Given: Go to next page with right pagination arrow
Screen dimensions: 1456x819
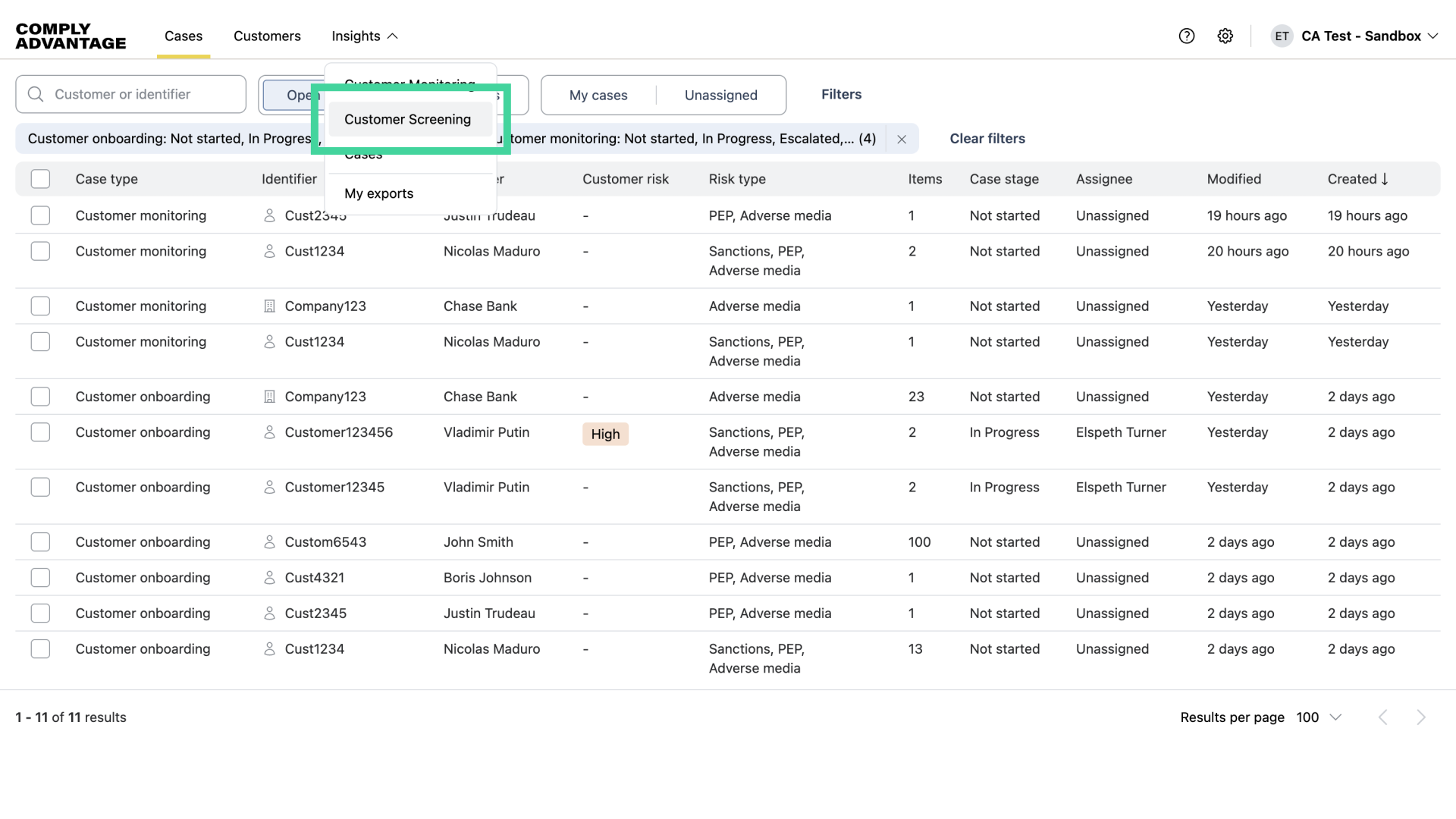Looking at the screenshot, I should (1421, 717).
